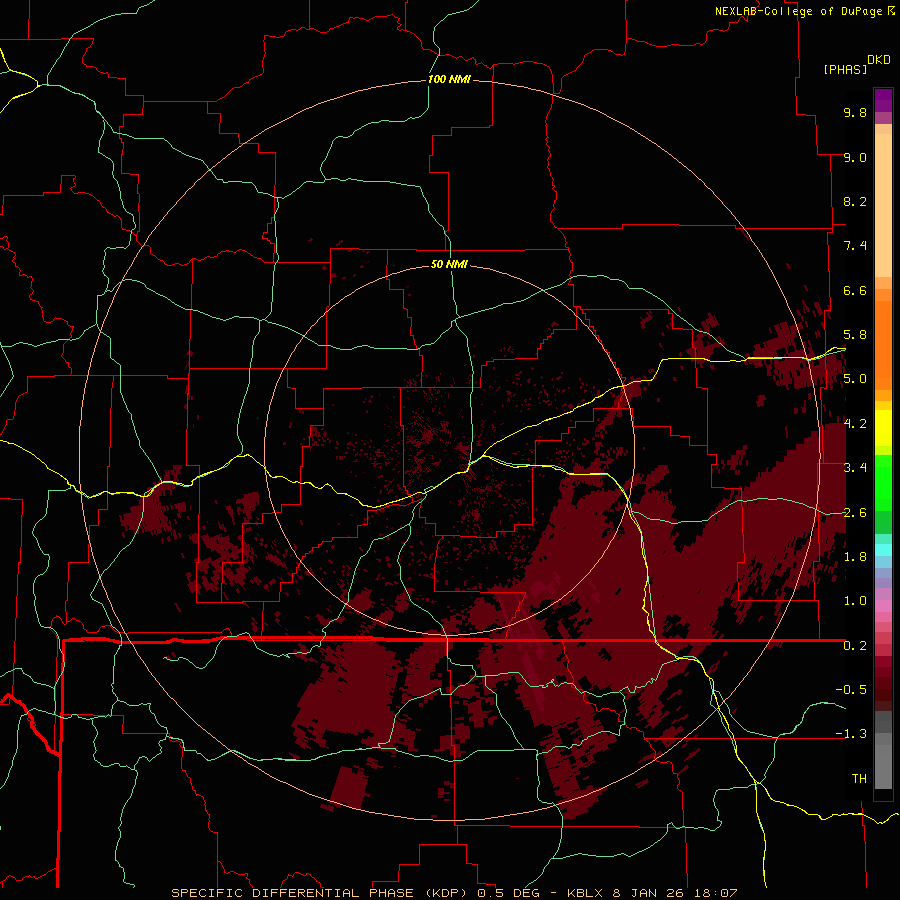Click the 4.2 value on the scale
Image resolution: width=900 pixels, height=900 pixels.
tap(855, 424)
